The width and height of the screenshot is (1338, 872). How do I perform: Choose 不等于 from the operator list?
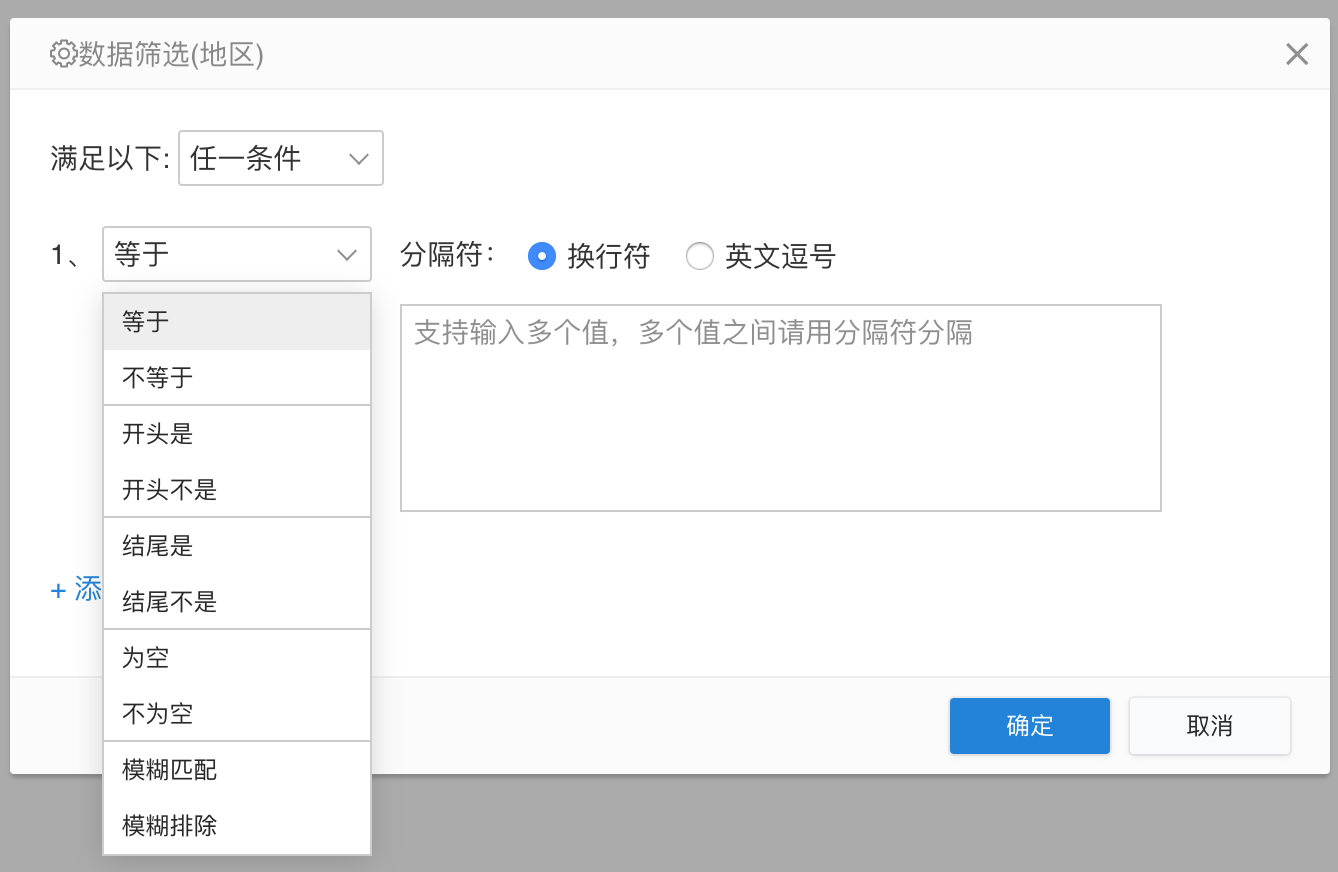236,378
